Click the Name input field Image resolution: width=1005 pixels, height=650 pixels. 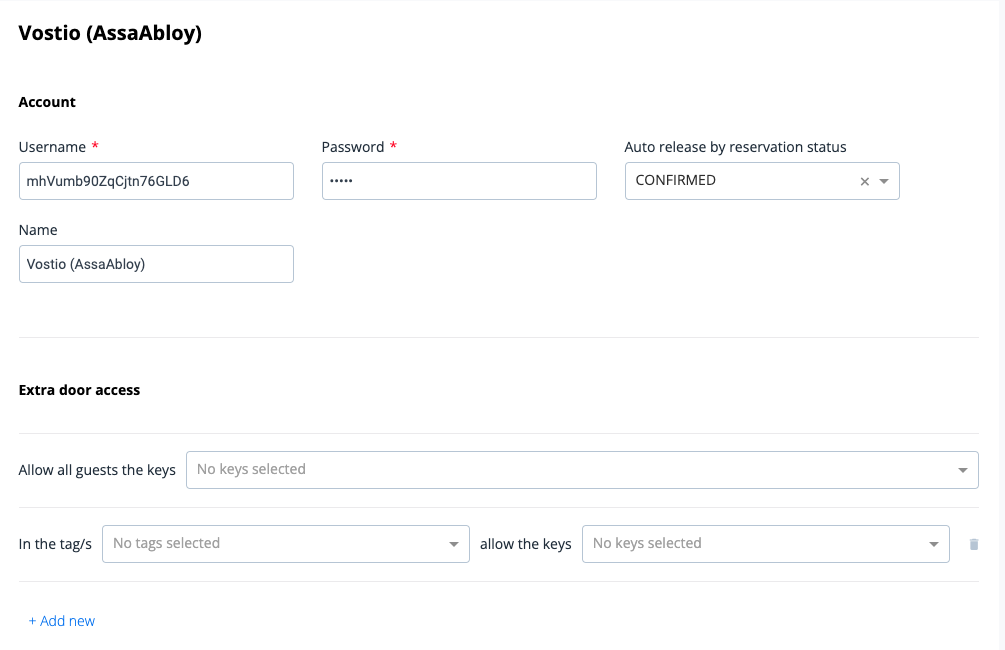coord(156,264)
